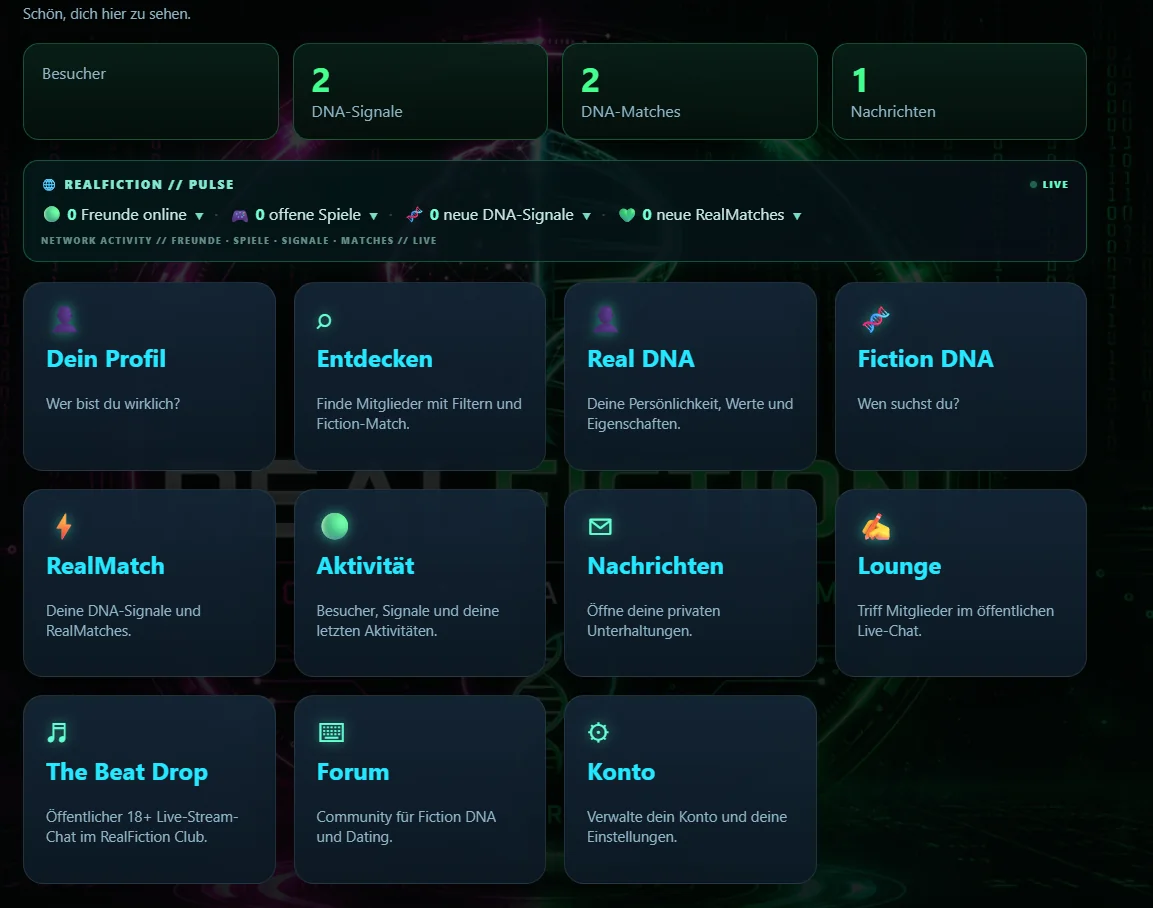Viewport: 1153px width, 908px height.
Task: Open the Besucher stats card
Action: tap(151, 91)
